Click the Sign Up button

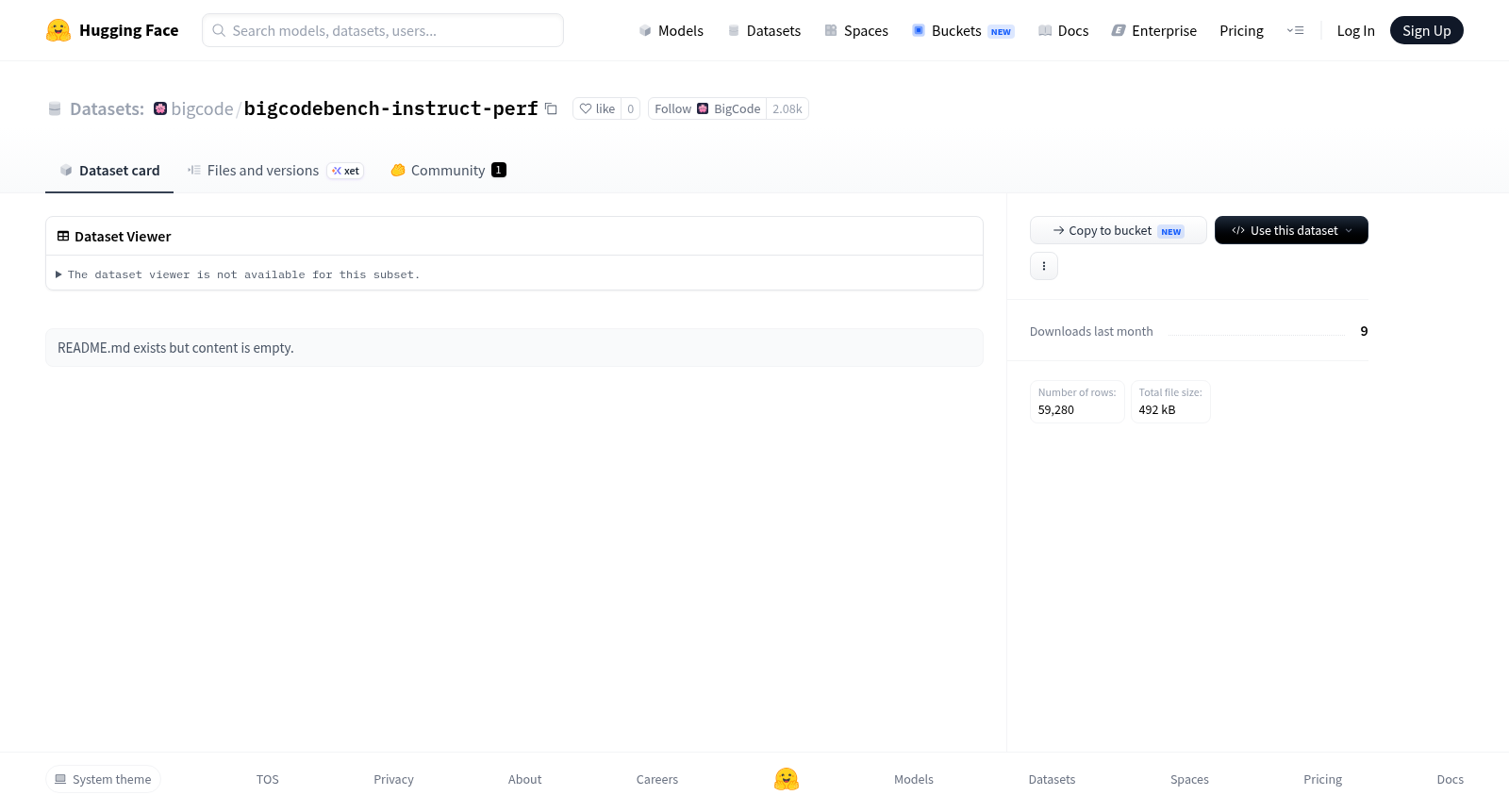pos(1426,30)
